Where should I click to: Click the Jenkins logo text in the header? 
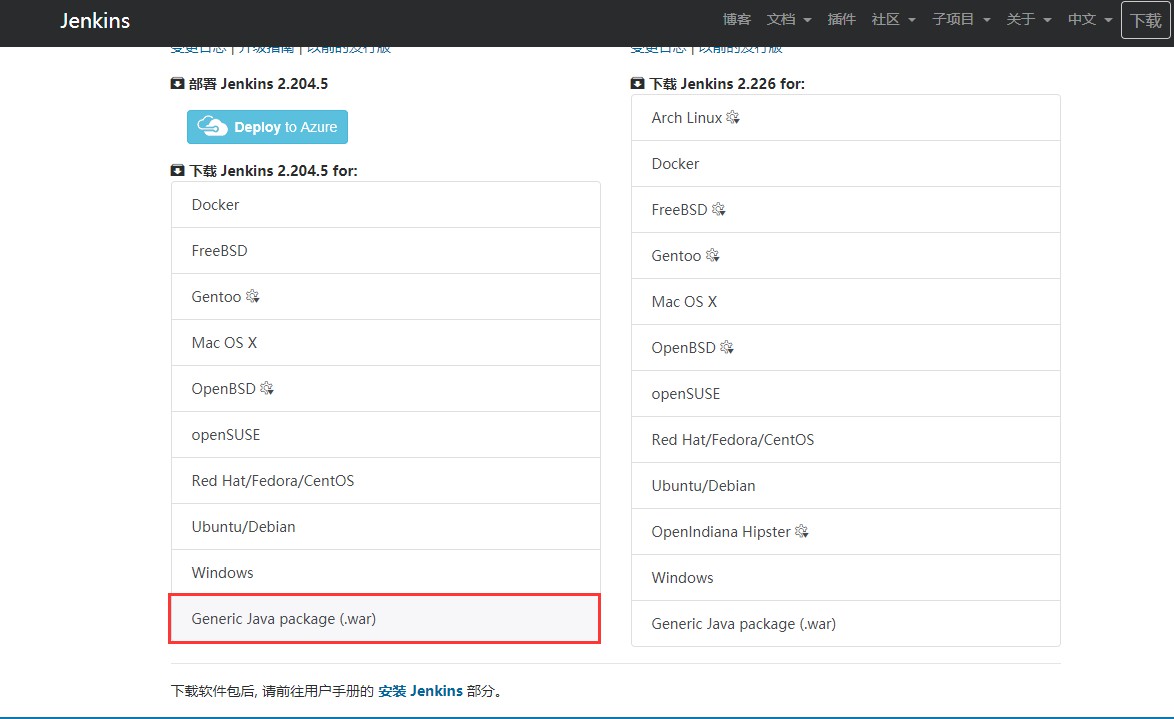tap(95, 21)
